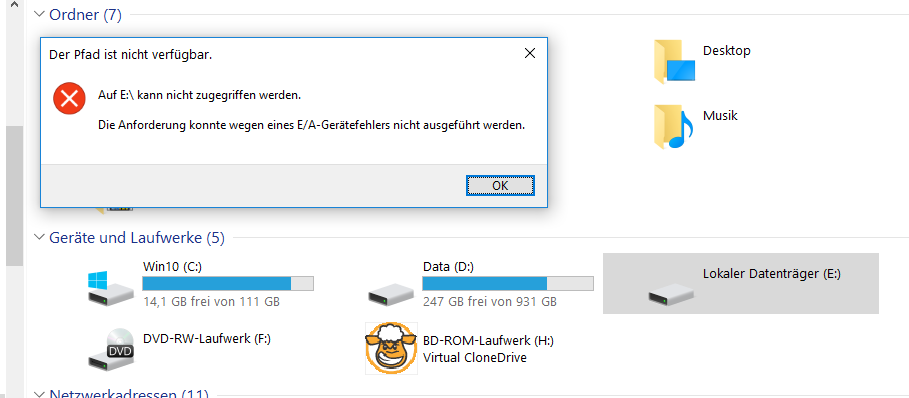Select Lokaler Datenträger (E:) drive icon
The height and width of the screenshot is (398, 909).
pos(671,294)
